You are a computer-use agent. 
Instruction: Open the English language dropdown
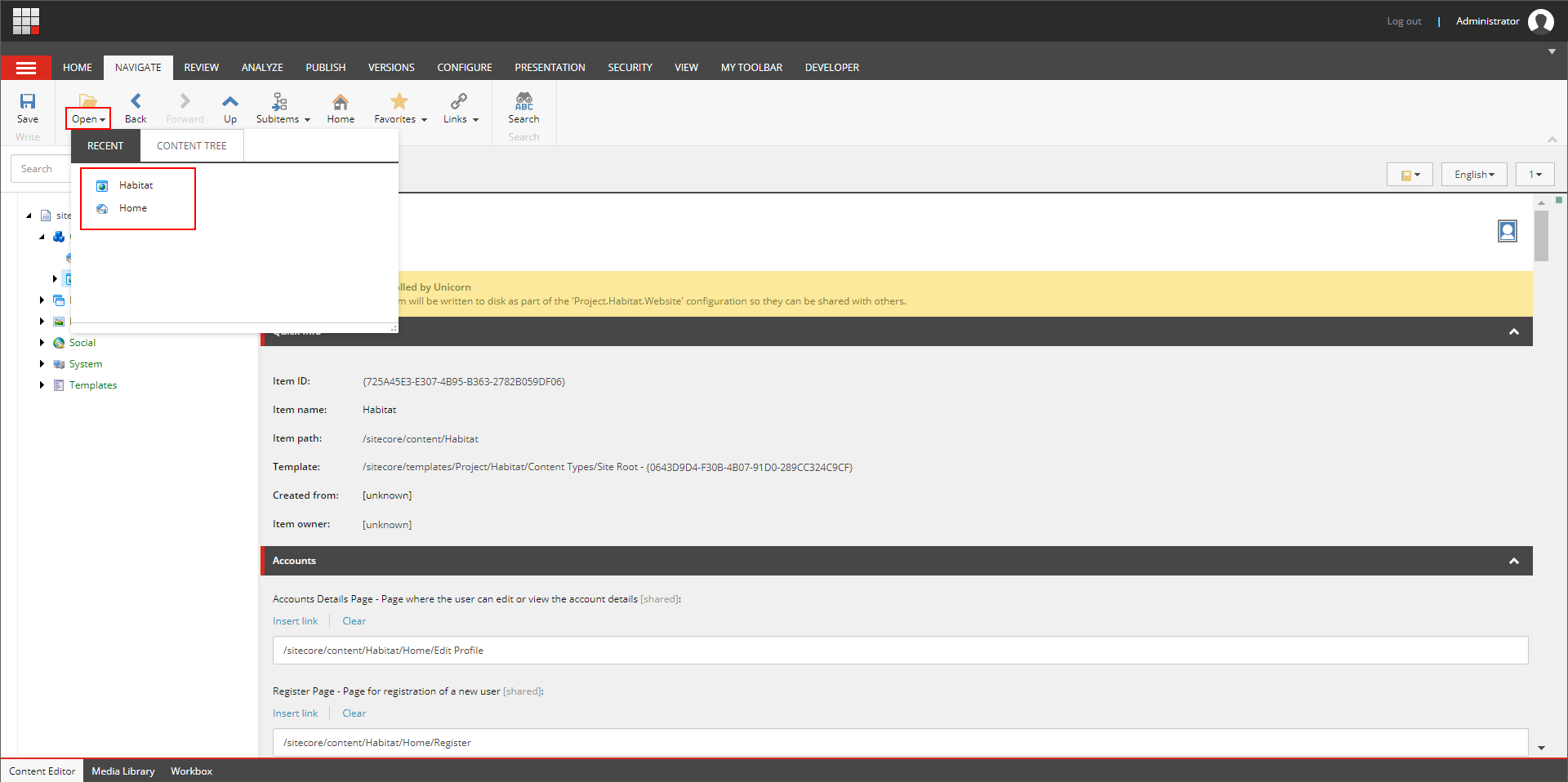click(x=1474, y=175)
